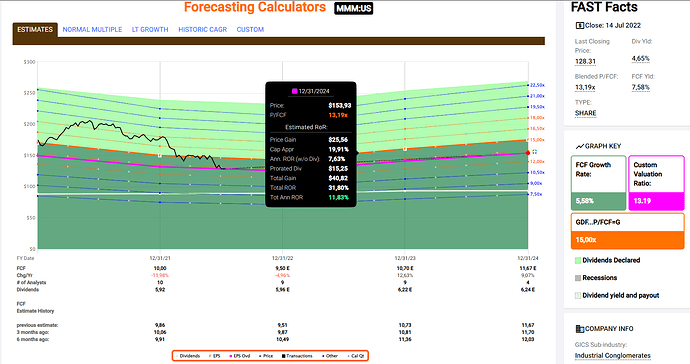The width and height of the screenshot is (690, 364).
Task: Click the red end marker at 12/31/24
Action: click(528, 153)
